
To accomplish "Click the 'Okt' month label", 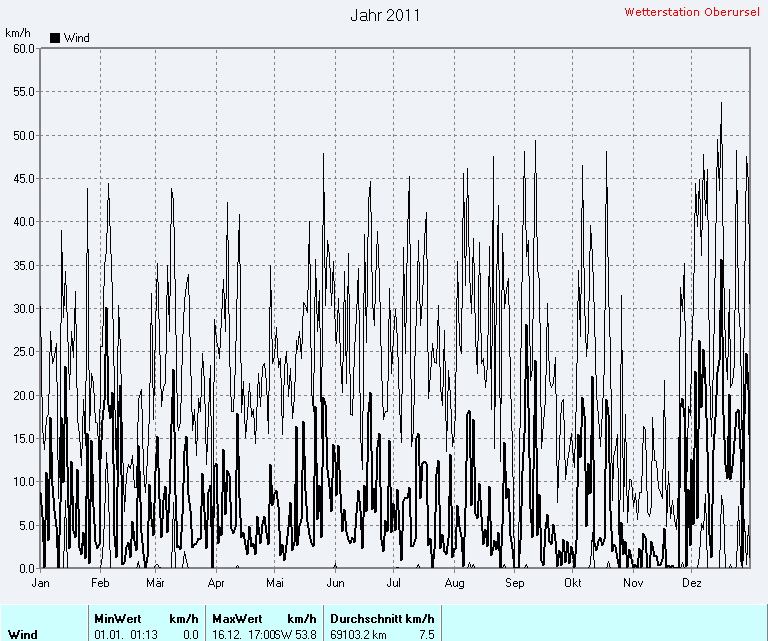I will 573,583.
